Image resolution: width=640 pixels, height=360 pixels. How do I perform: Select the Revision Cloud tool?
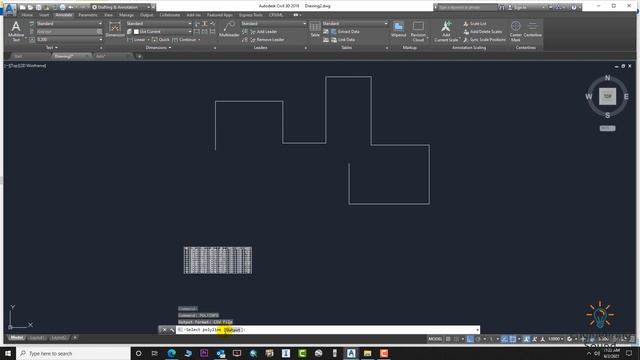coord(418,31)
